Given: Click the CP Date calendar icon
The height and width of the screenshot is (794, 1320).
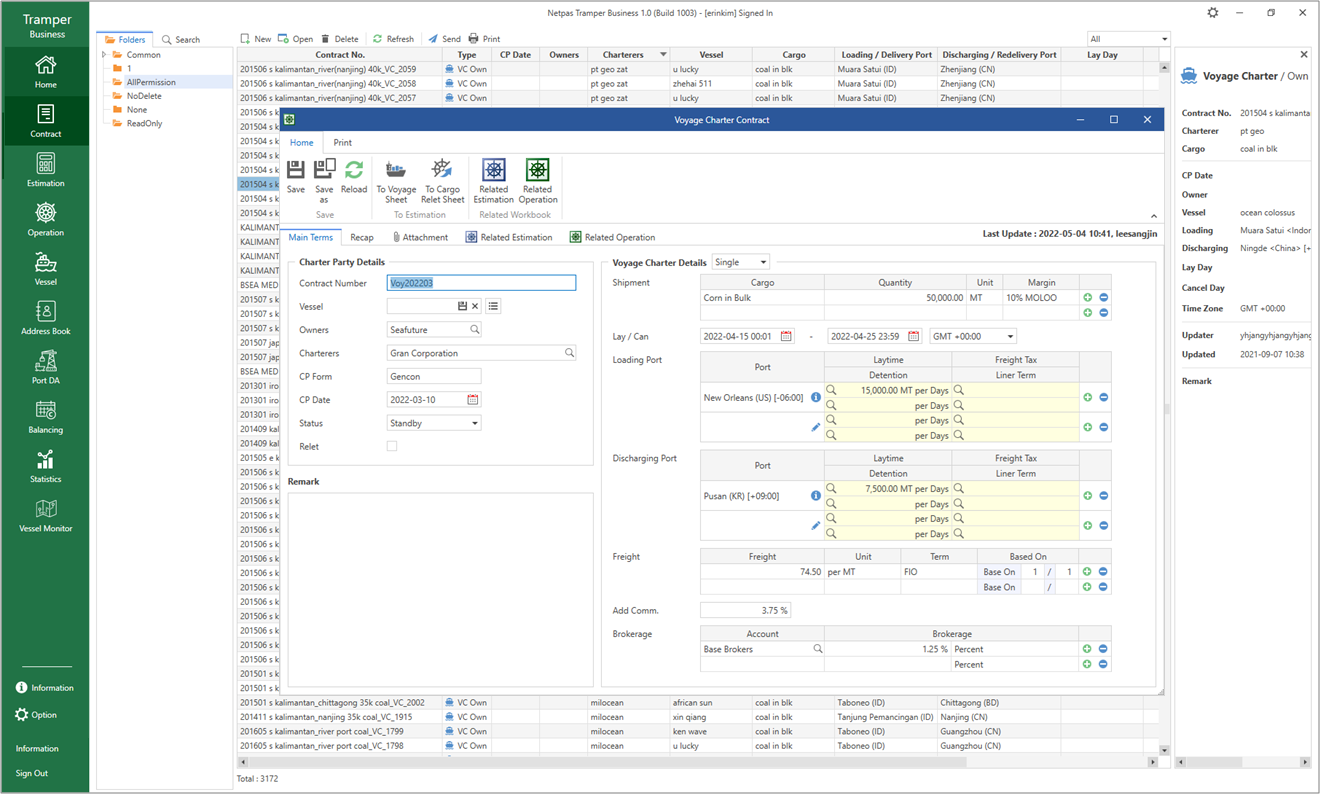Looking at the screenshot, I should pos(473,400).
